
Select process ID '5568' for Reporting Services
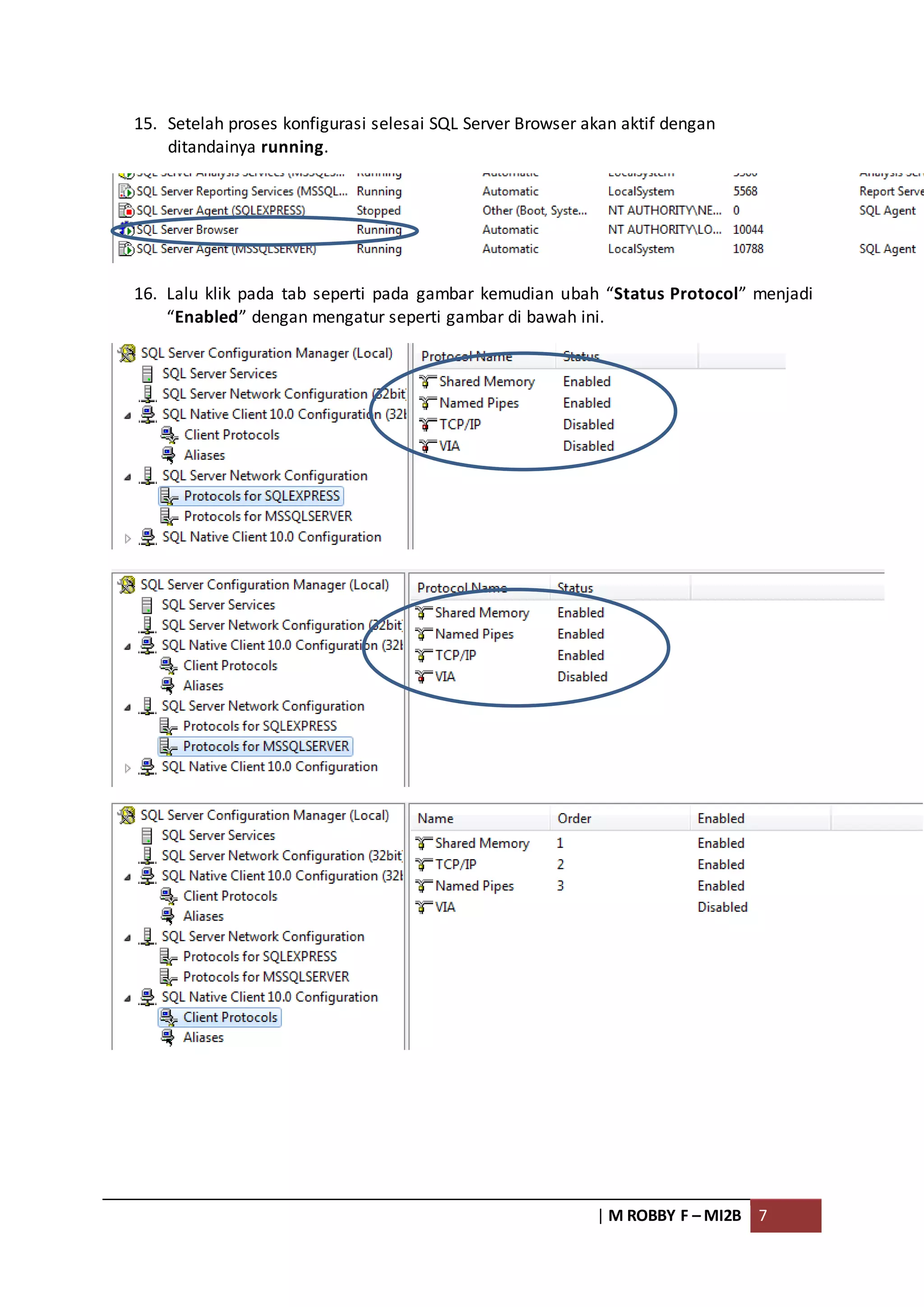click(x=745, y=191)
